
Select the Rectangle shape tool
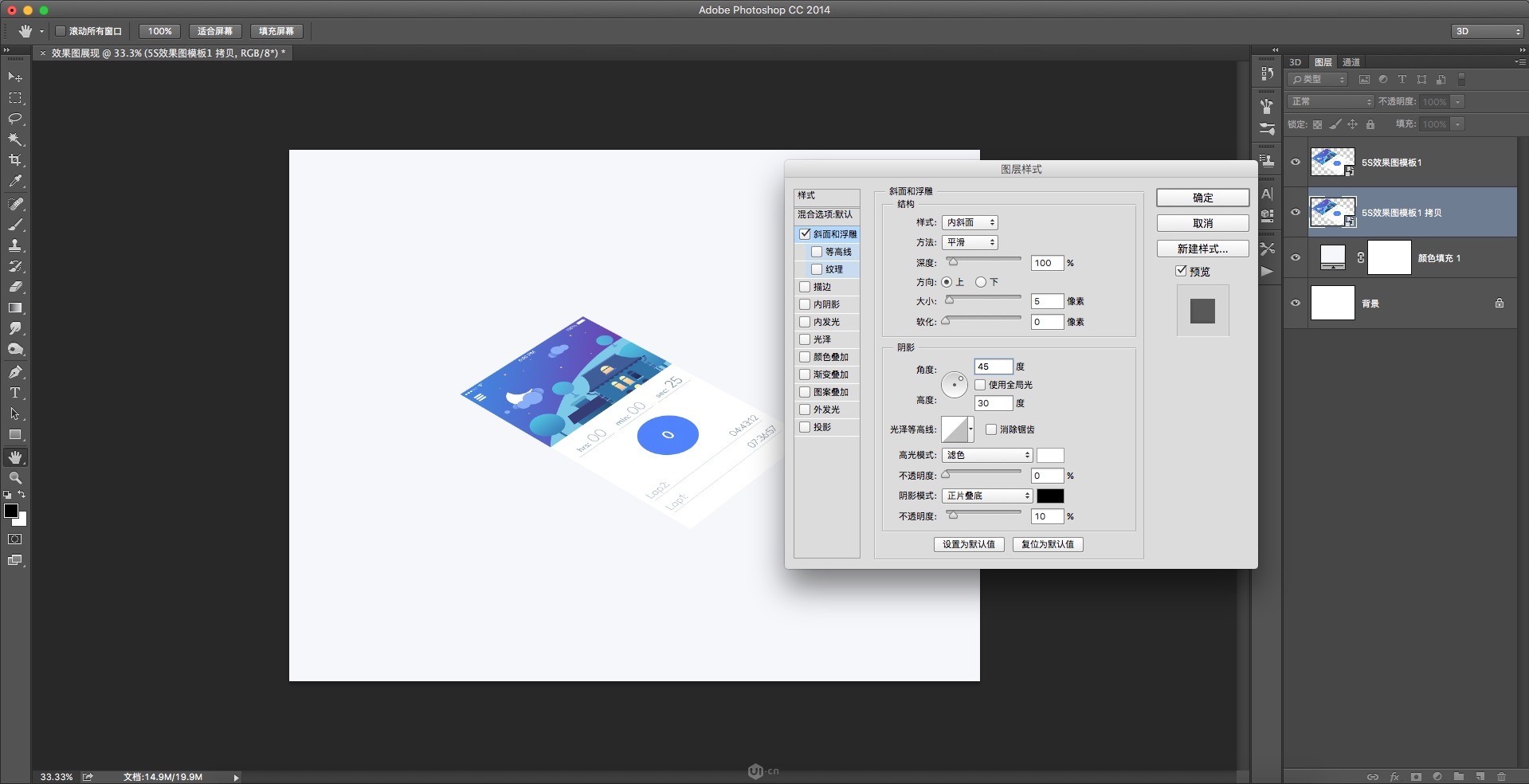pyautogui.click(x=15, y=434)
